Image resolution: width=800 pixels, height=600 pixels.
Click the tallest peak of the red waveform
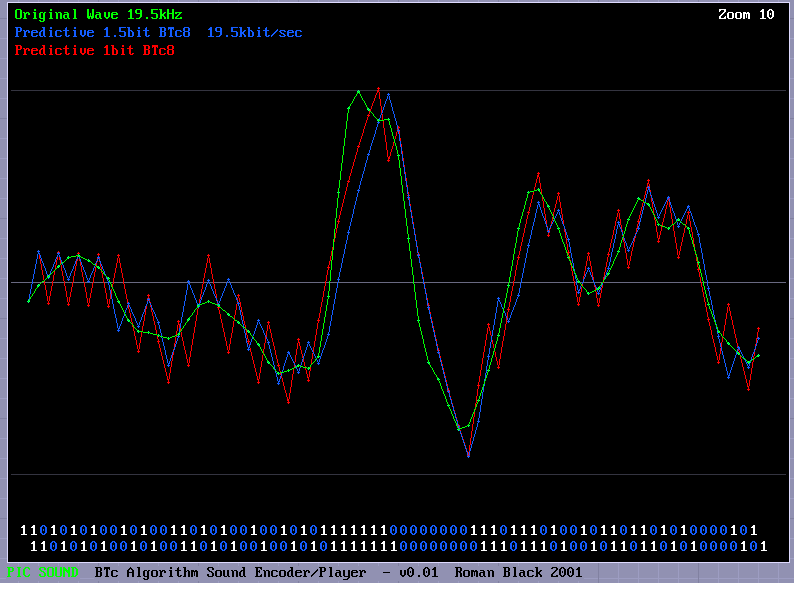378,88
